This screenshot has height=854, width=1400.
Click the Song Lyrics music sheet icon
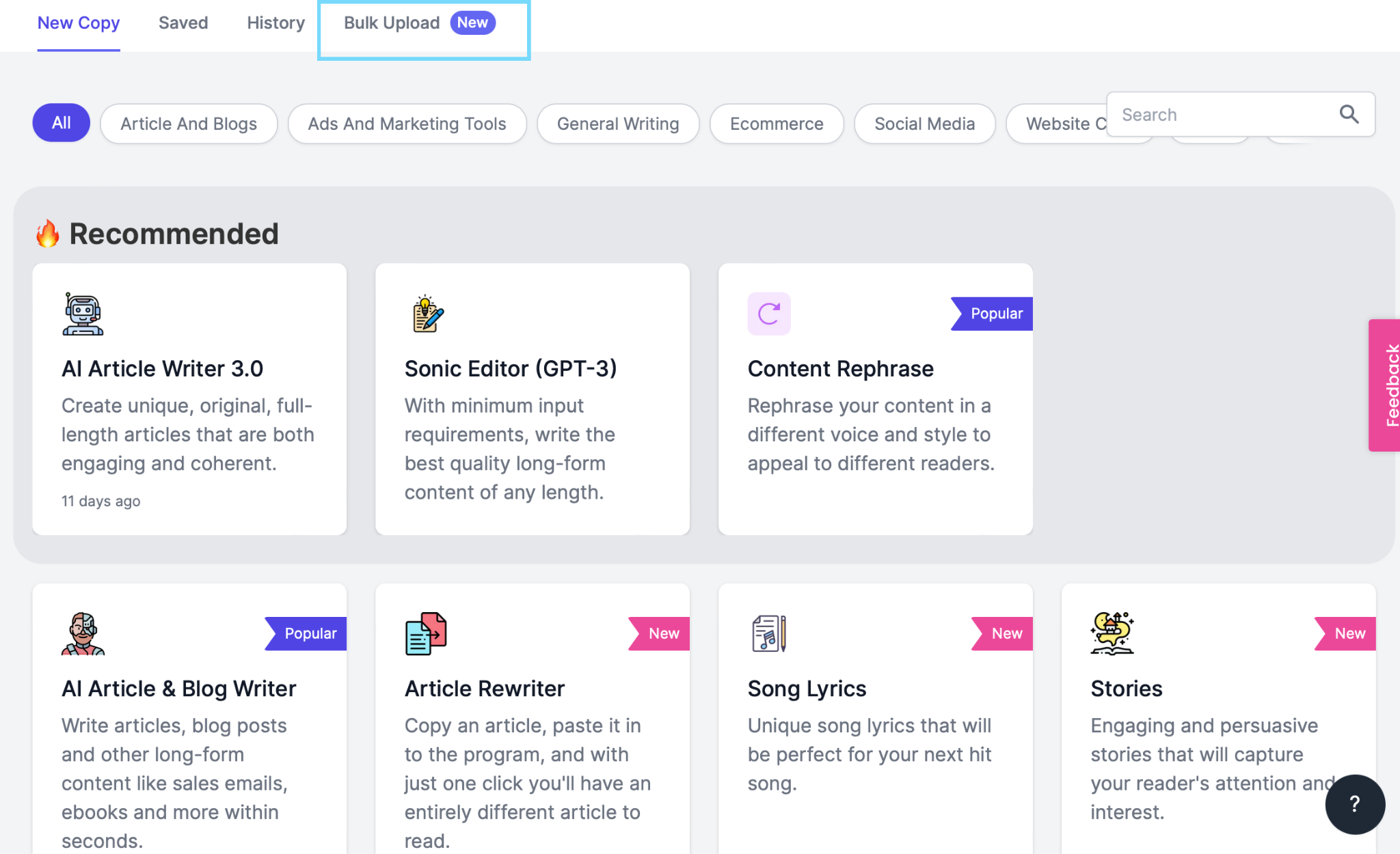point(769,634)
